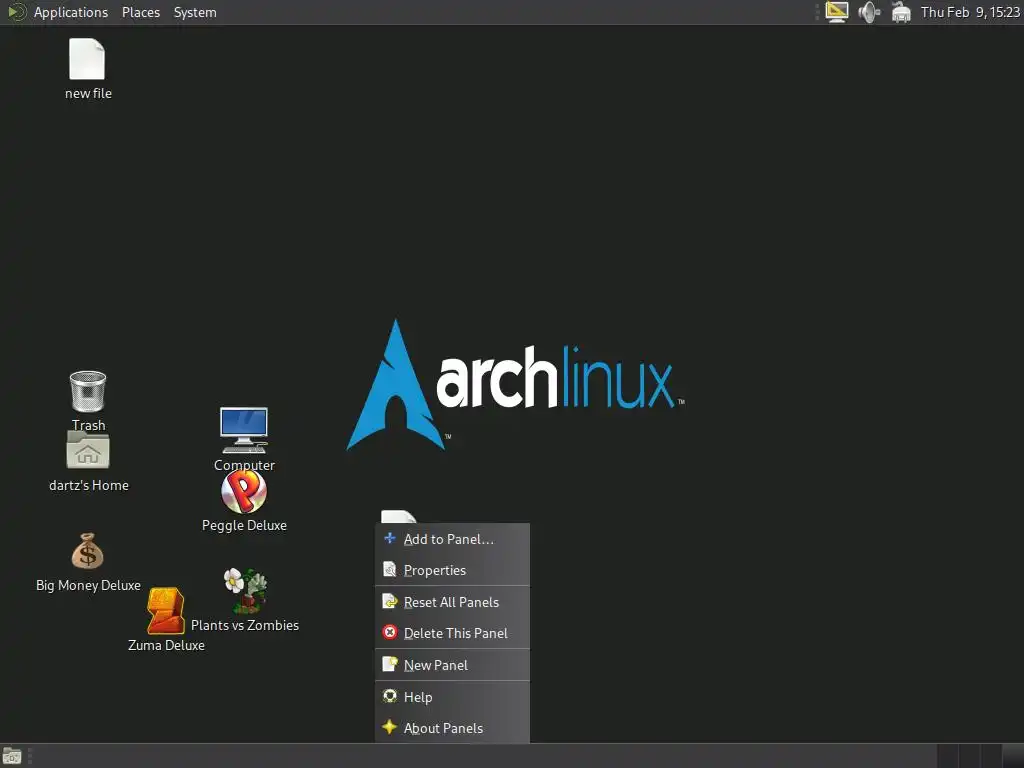The width and height of the screenshot is (1024, 768).
Task: Open the Applications menu
Action: coord(71,12)
